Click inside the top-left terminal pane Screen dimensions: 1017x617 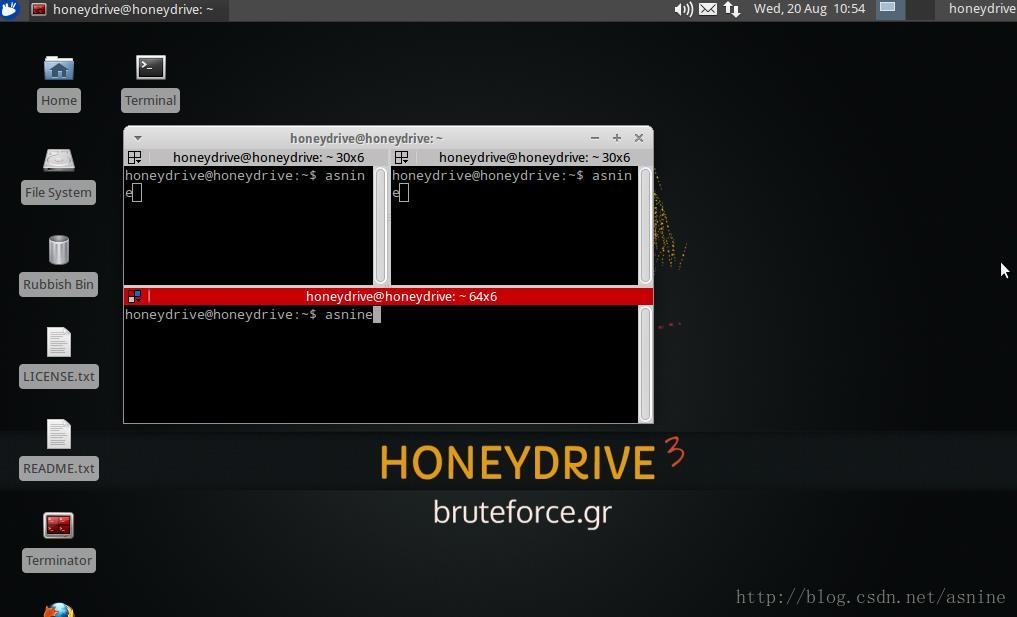[248, 225]
